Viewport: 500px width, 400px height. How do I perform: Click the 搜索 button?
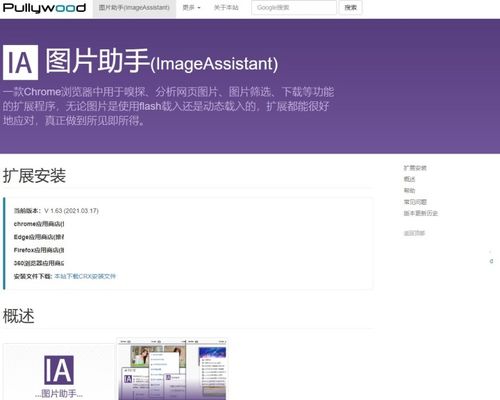pyautogui.click(x=350, y=8)
